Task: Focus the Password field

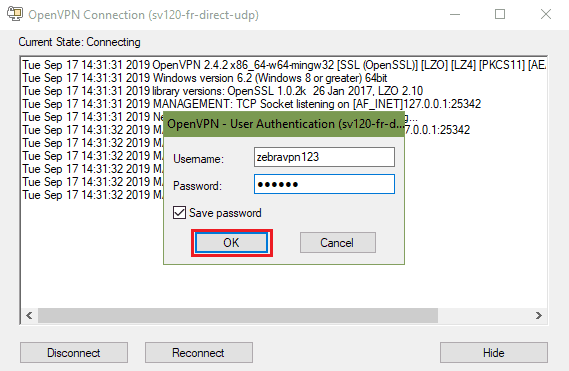Action: point(324,184)
